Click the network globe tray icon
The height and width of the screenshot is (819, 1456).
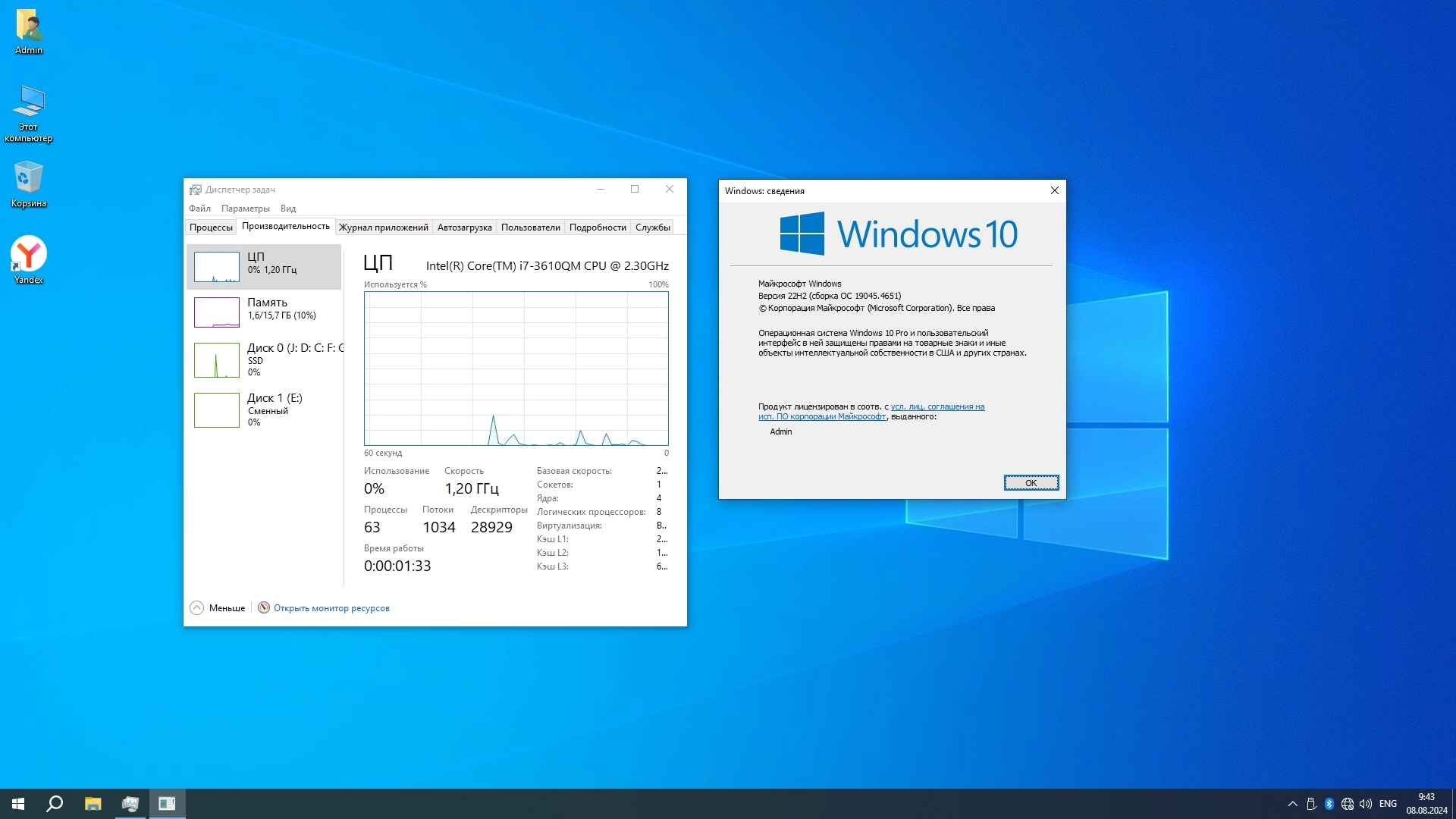[x=1348, y=804]
